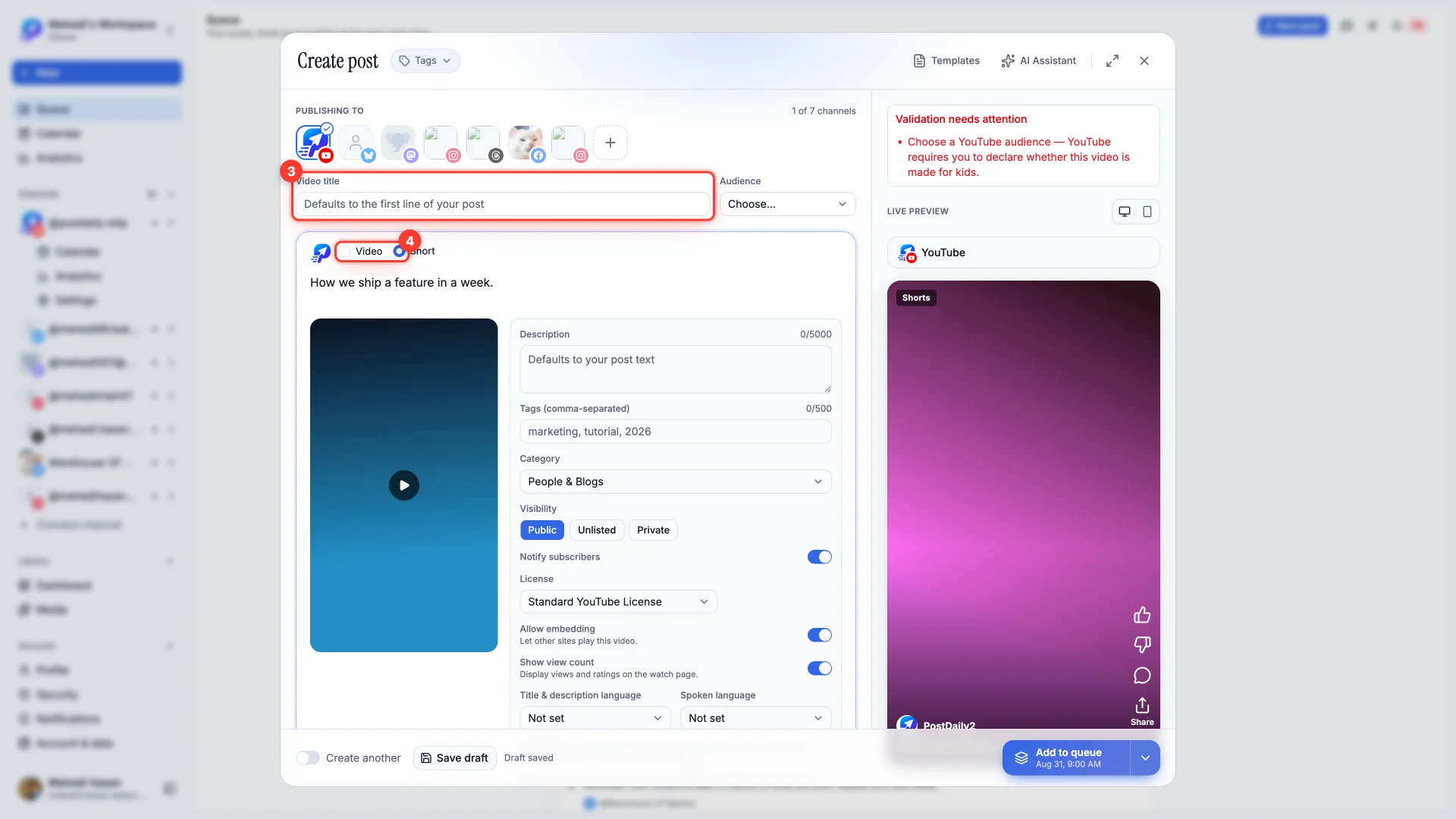Expand the Create post dialog to fullscreen
Viewport: 1456px width, 819px height.
1112,61
